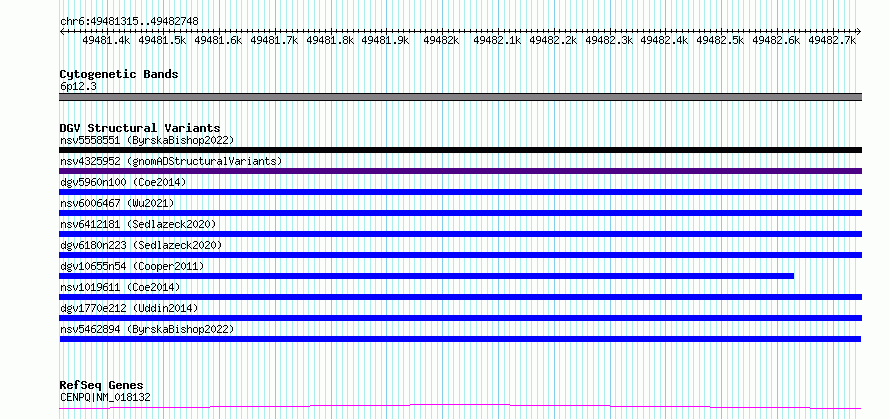Screen dimensions: 890x419
Task: Select the blue bar under nsv6006467
Action: [x=461, y=213]
